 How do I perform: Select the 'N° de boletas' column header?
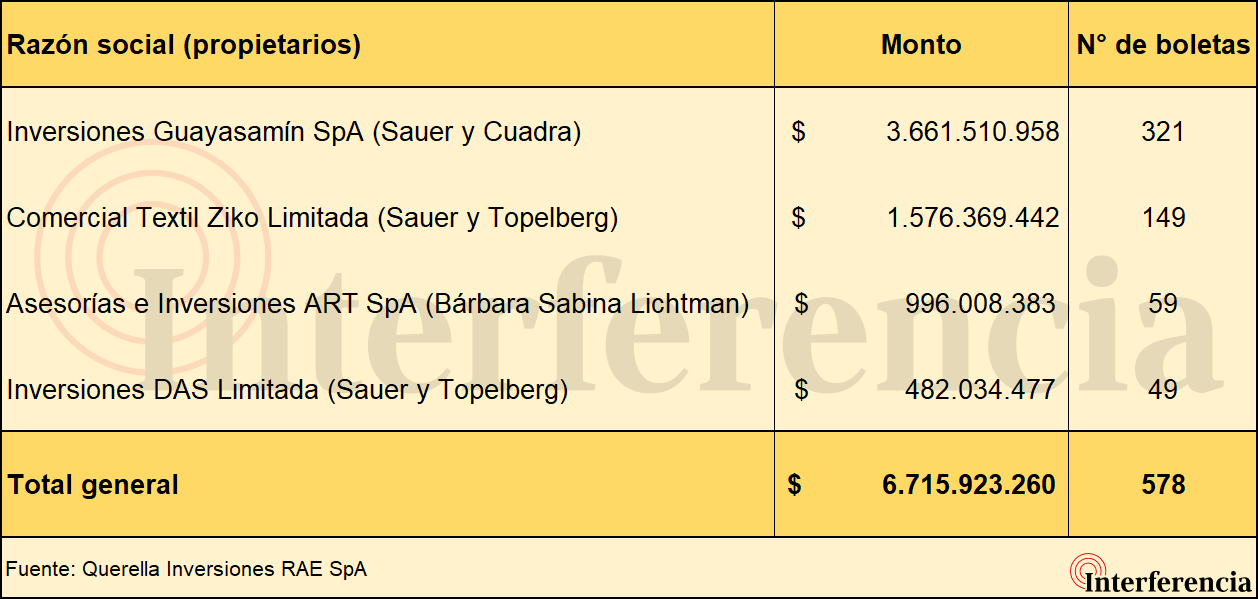click(x=1163, y=45)
